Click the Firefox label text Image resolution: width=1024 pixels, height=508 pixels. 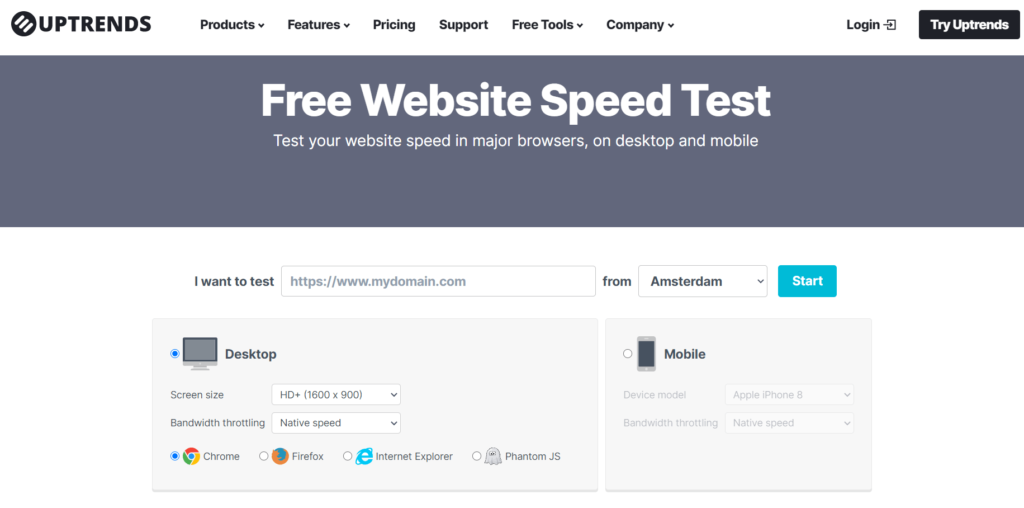click(x=308, y=456)
